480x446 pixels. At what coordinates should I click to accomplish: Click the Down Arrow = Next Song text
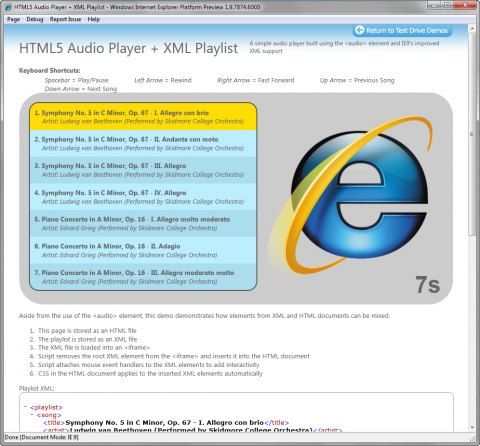coord(81,89)
